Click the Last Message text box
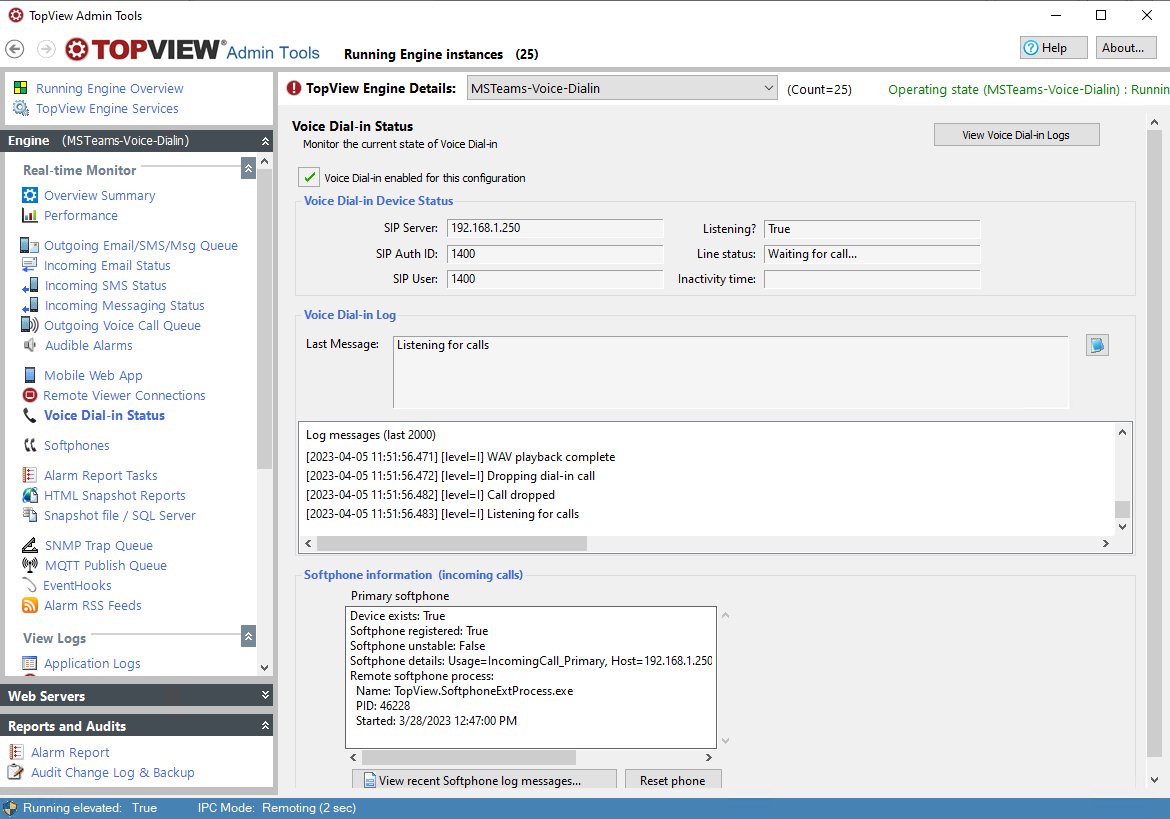 (731, 372)
